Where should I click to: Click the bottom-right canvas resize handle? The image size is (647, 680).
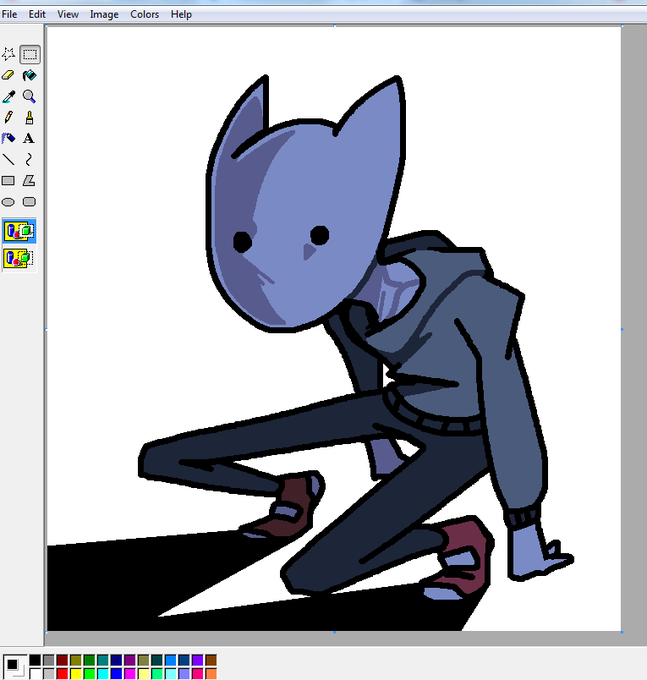(x=622, y=632)
